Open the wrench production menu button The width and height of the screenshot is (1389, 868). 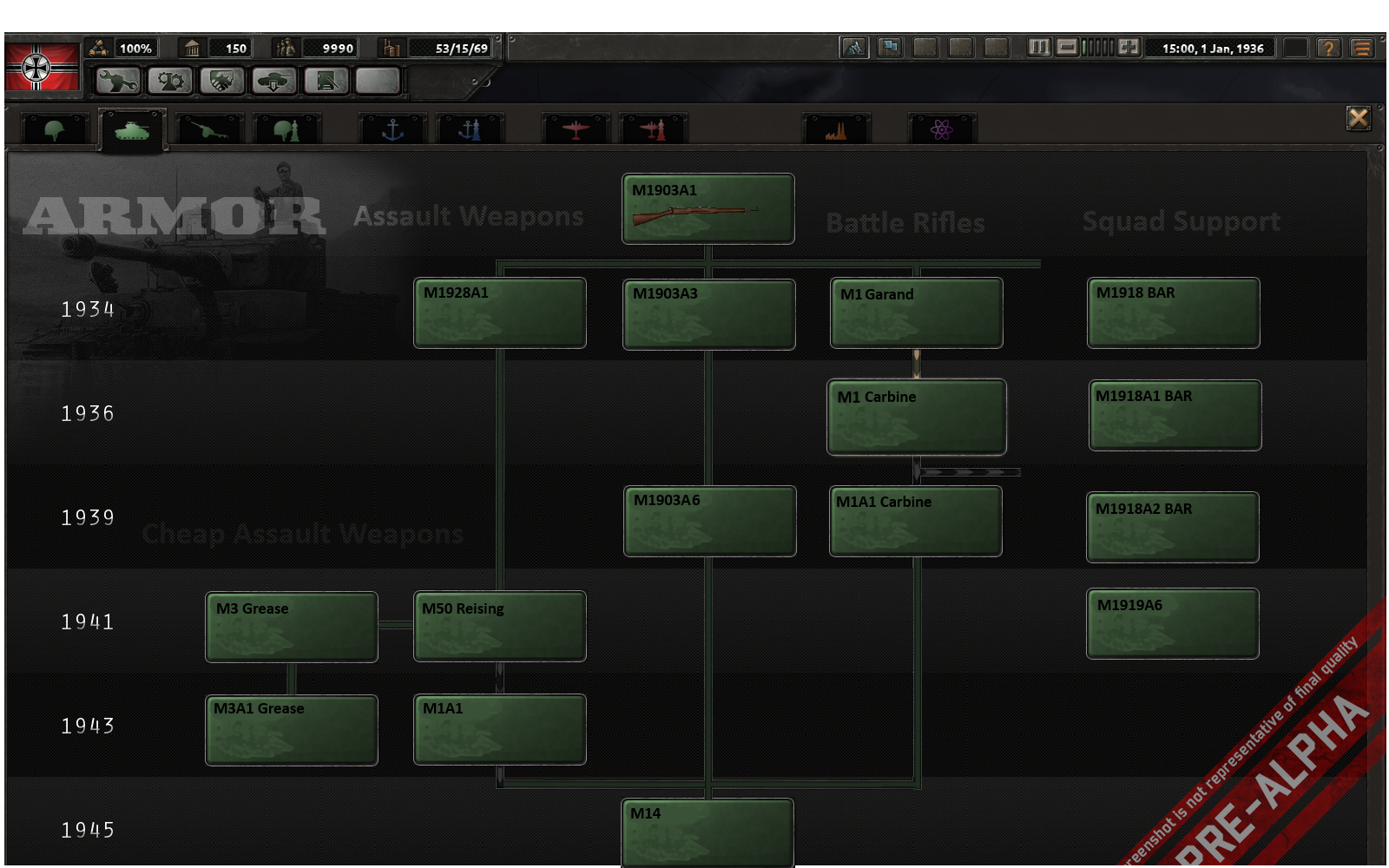pos(116,82)
